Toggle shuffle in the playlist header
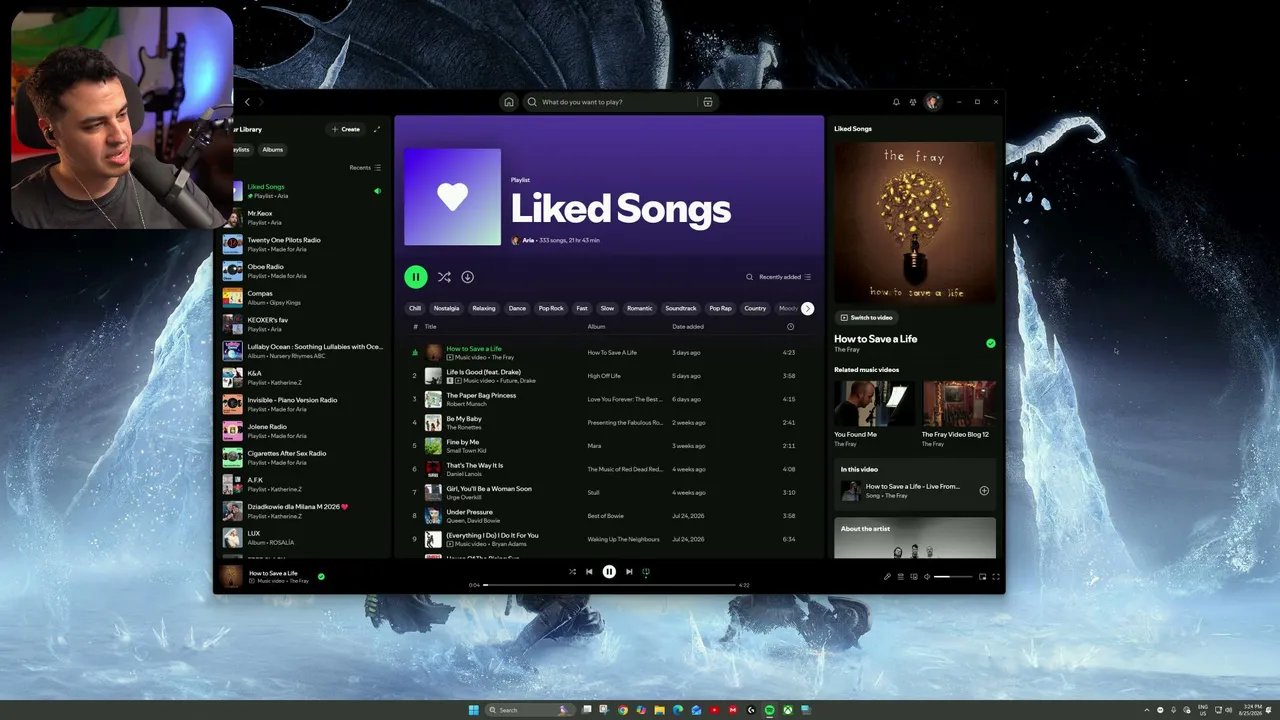Screen dimensions: 1280x720 444,277
